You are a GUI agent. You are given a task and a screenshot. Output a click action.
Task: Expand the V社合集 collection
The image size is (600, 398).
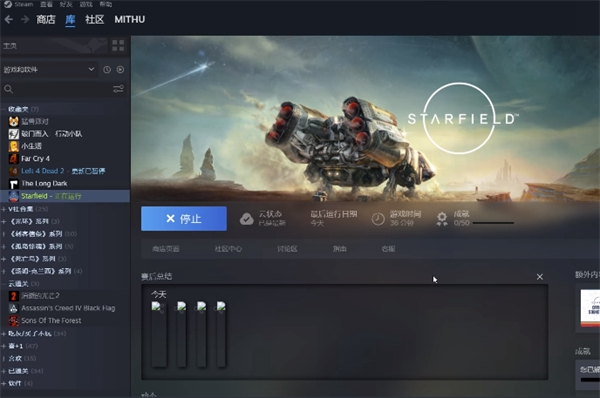3,209
